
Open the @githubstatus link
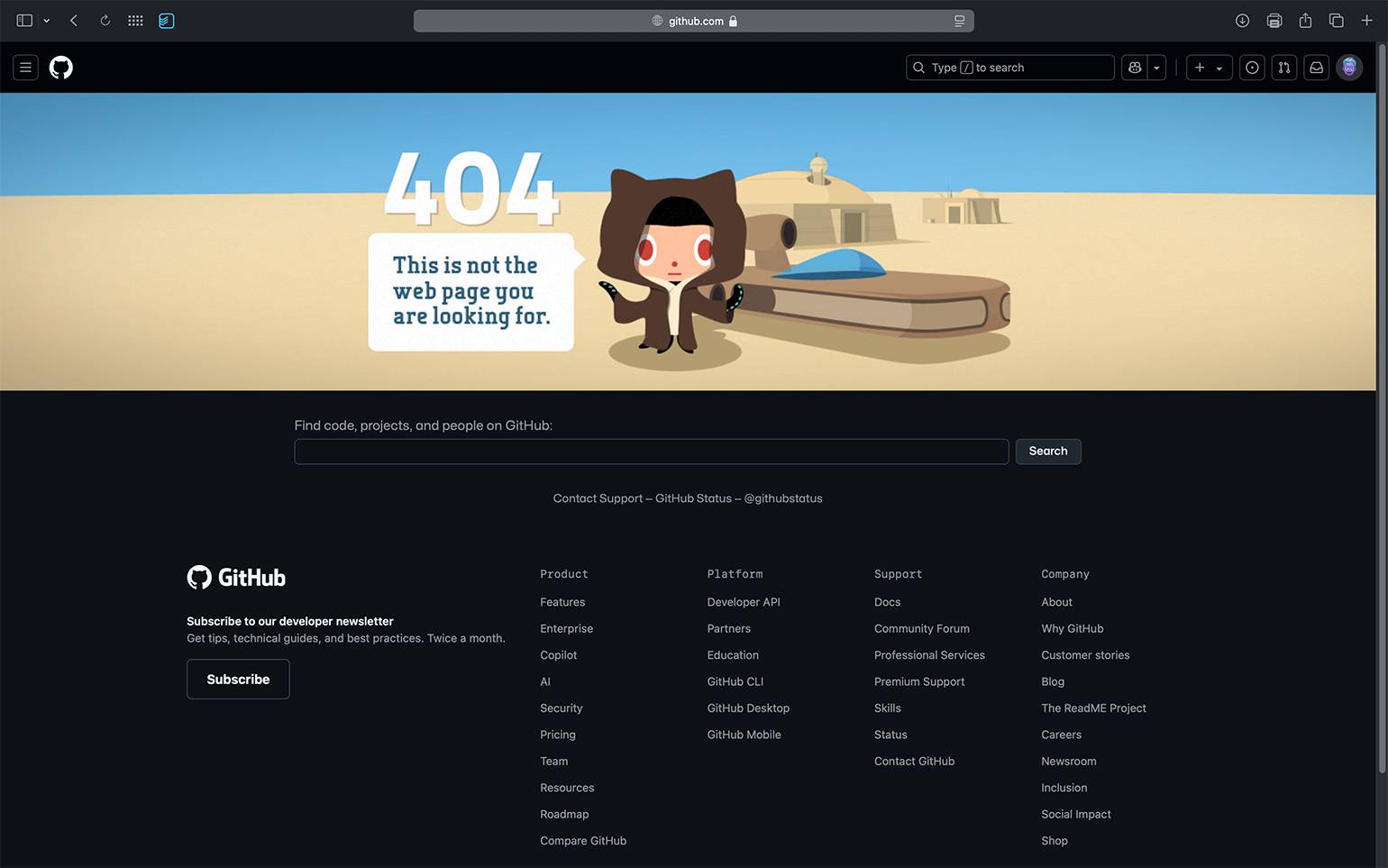(x=783, y=498)
